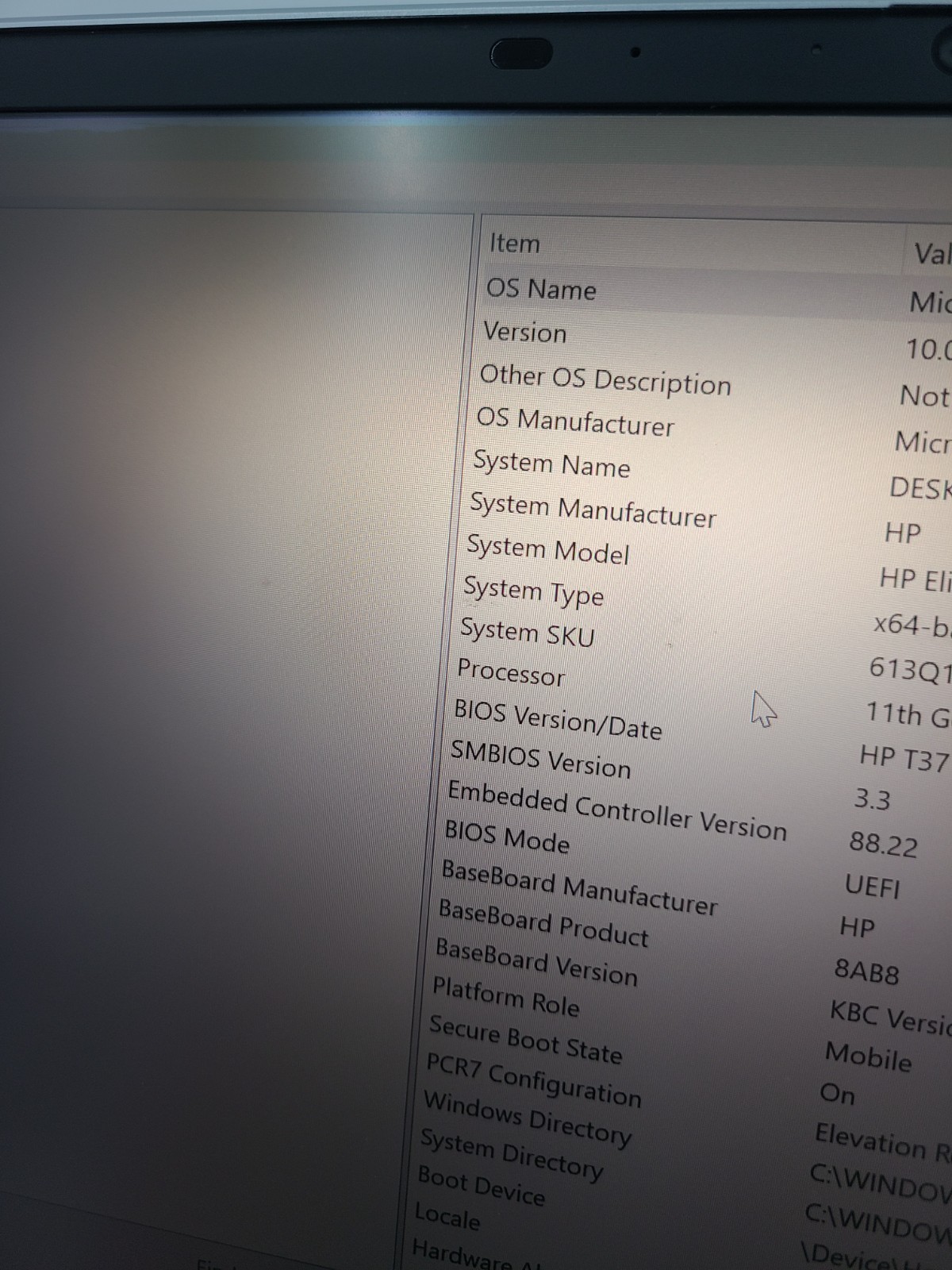The height and width of the screenshot is (1270, 952).
Task: Select the Locale row
Action: (447, 1217)
